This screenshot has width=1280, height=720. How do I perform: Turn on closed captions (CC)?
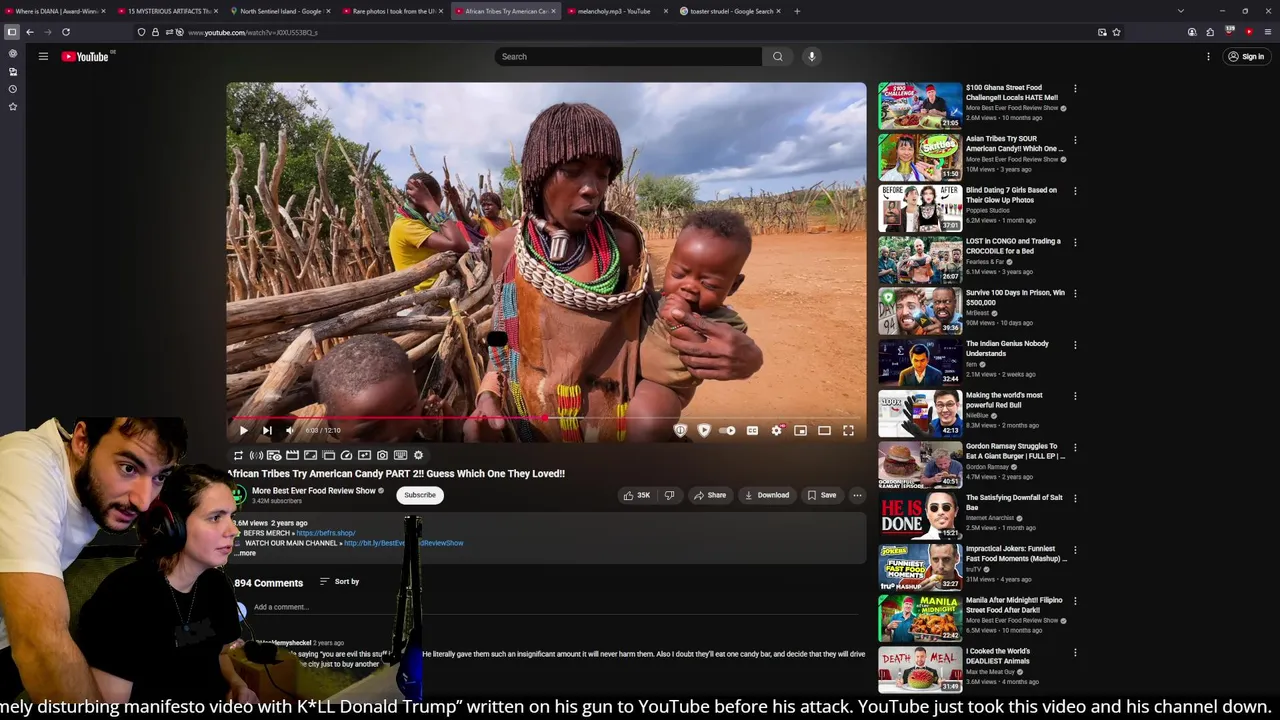click(x=752, y=430)
